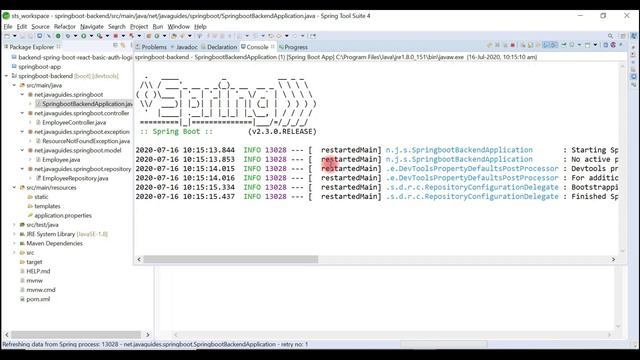The height and width of the screenshot is (360, 640).
Task: Click Package Explorer horizontal scrollbar thumb
Action: coord(76,334)
